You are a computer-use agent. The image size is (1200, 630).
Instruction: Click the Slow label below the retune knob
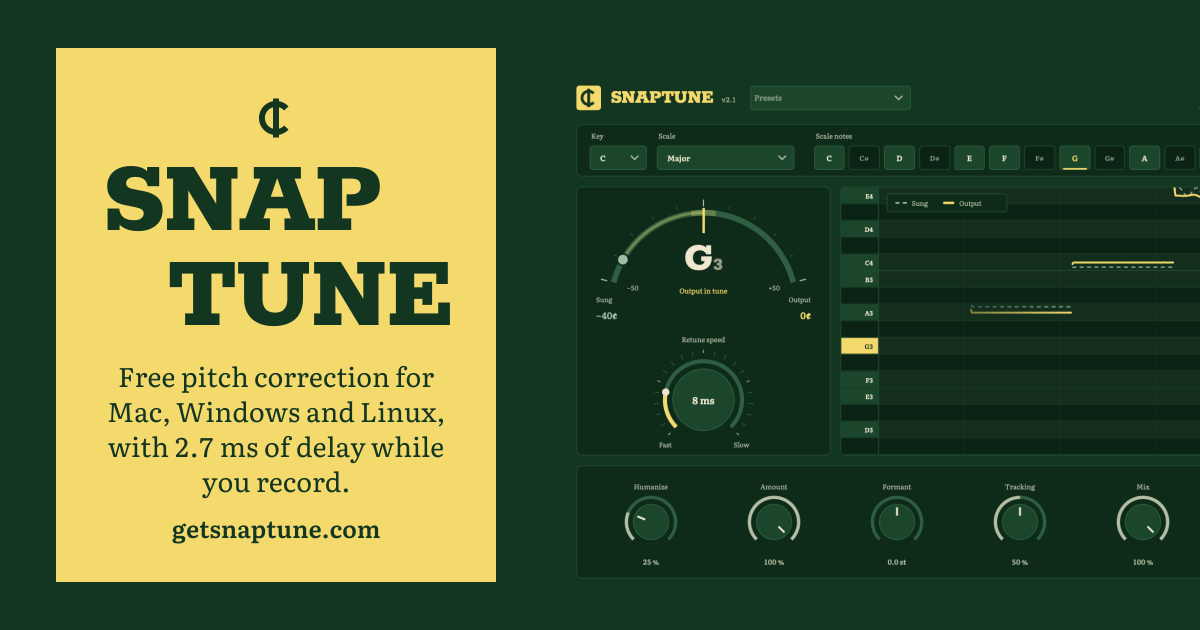tap(741, 445)
